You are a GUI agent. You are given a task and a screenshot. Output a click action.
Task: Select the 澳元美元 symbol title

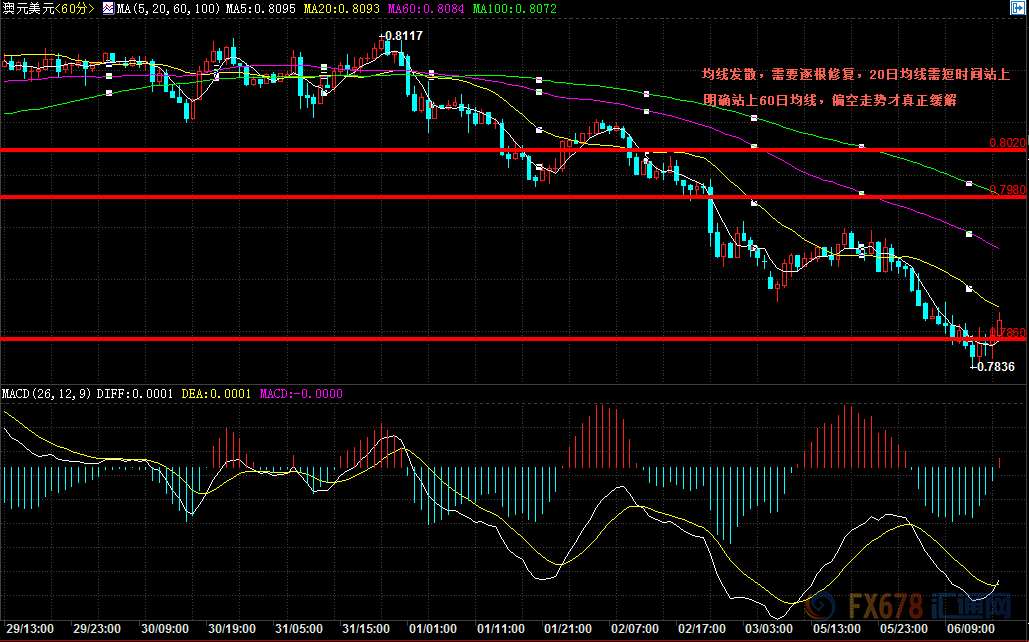click(27, 8)
